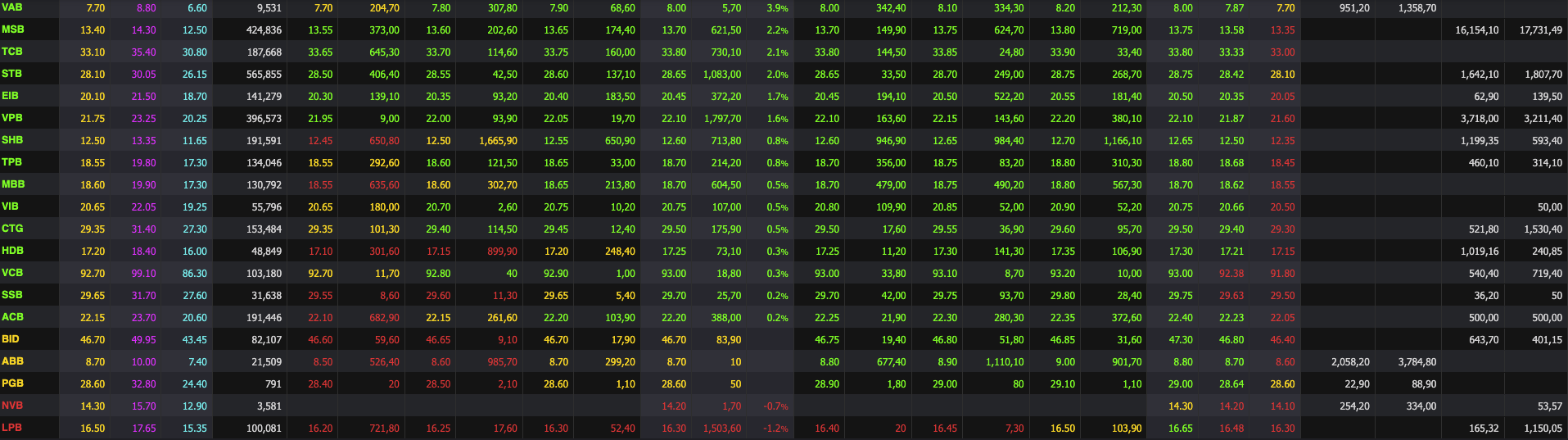Select CTG value 1,530,40
The image size is (1568, 440).
click(1544, 229)
